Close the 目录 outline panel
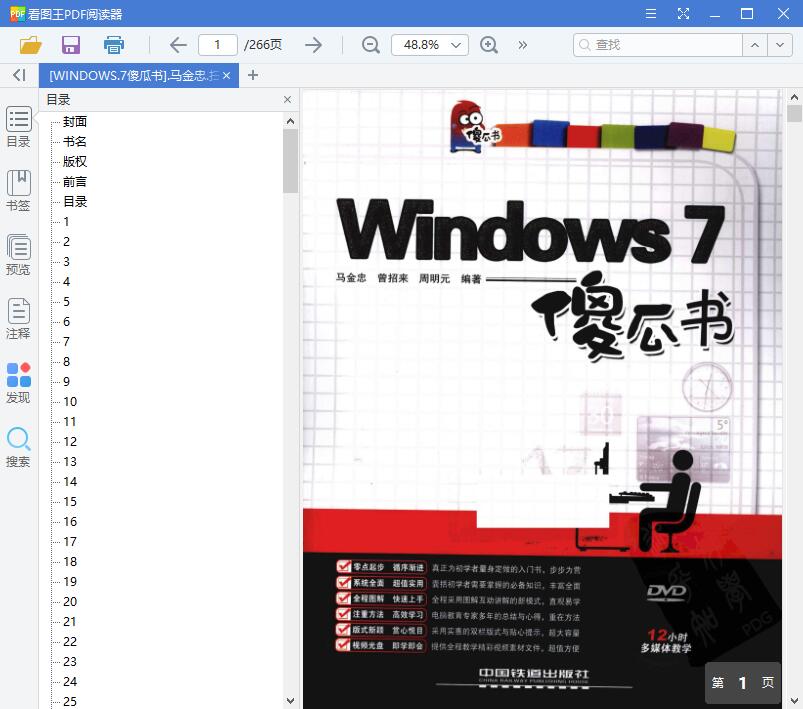Screen dimensions: 803x709 (x=287, y=99)
